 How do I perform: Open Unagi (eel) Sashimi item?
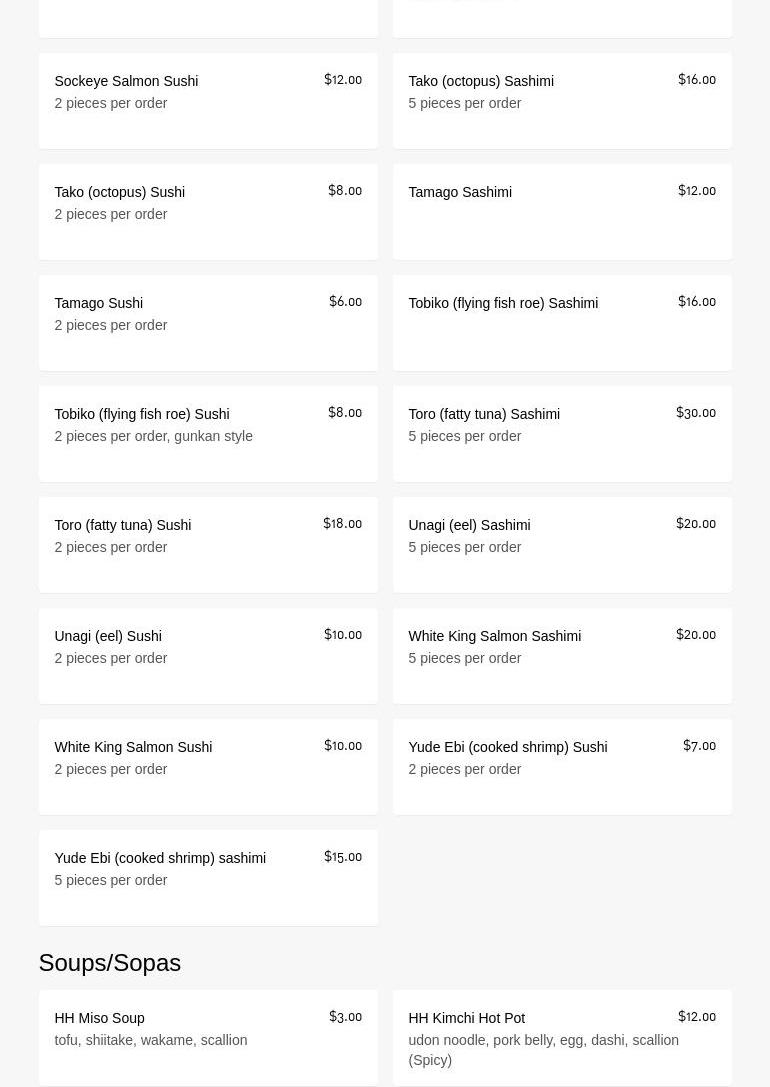[562, 545]
